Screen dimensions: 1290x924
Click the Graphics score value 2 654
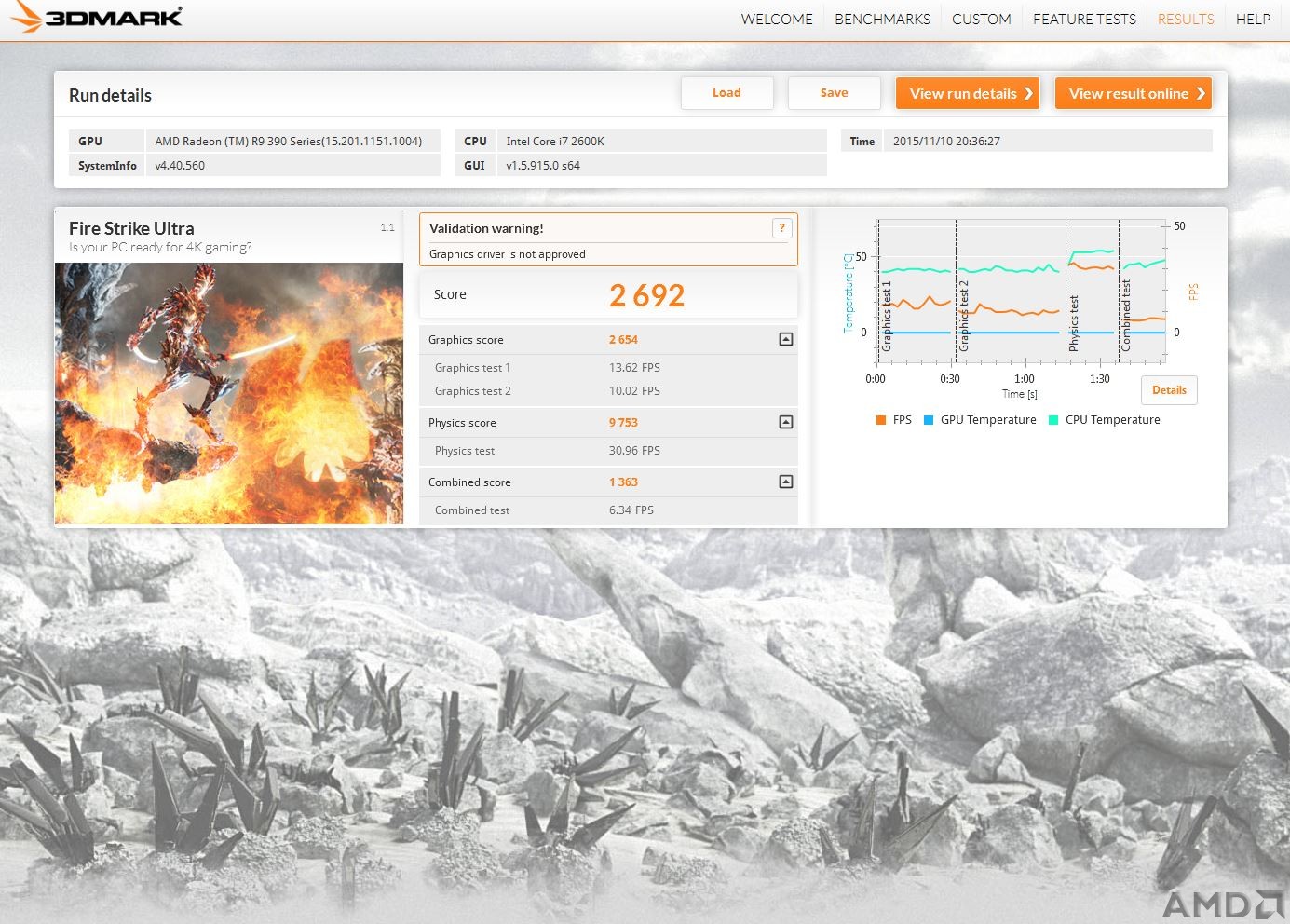pos(623,340)
